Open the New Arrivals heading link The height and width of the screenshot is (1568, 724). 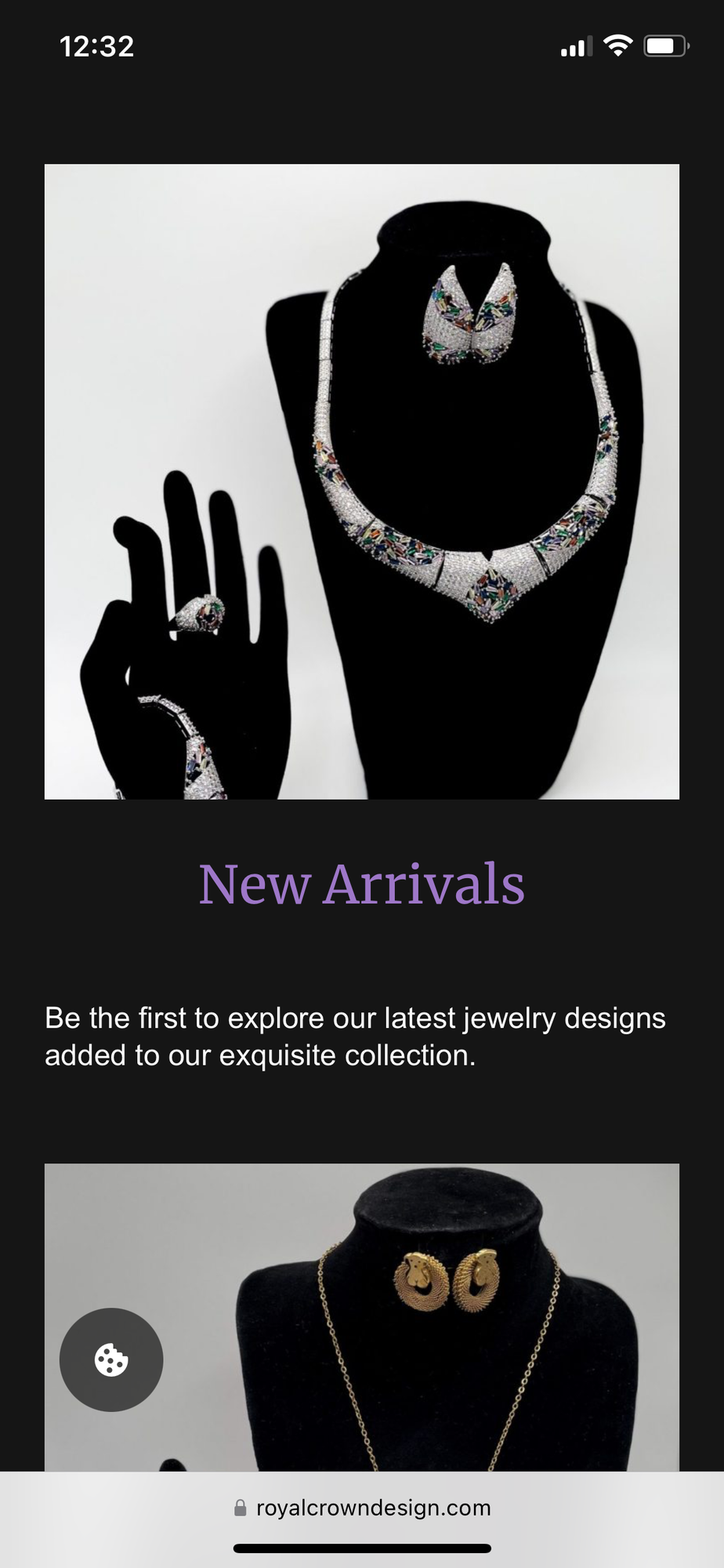tap(362, 884)
